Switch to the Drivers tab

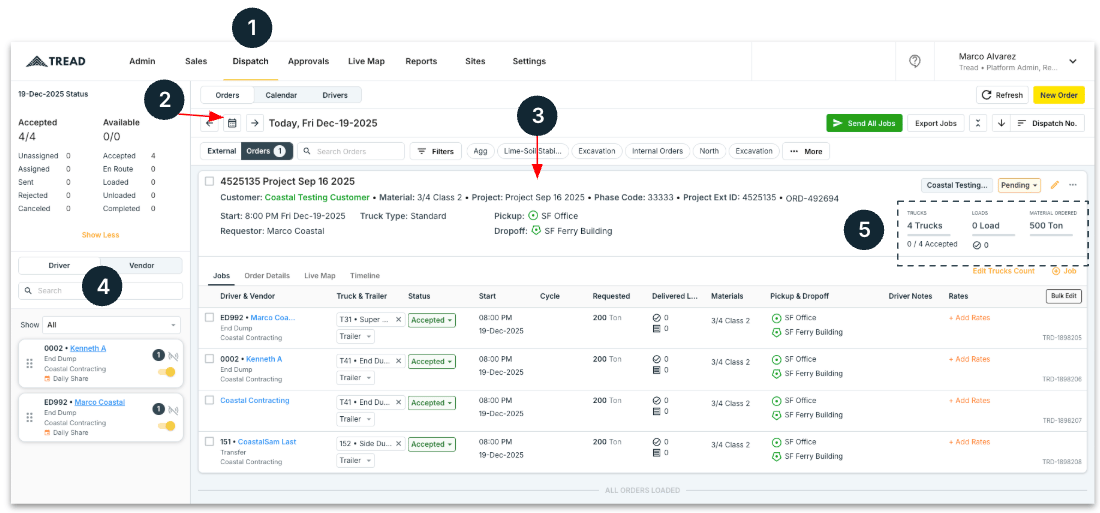pos(335,95)
